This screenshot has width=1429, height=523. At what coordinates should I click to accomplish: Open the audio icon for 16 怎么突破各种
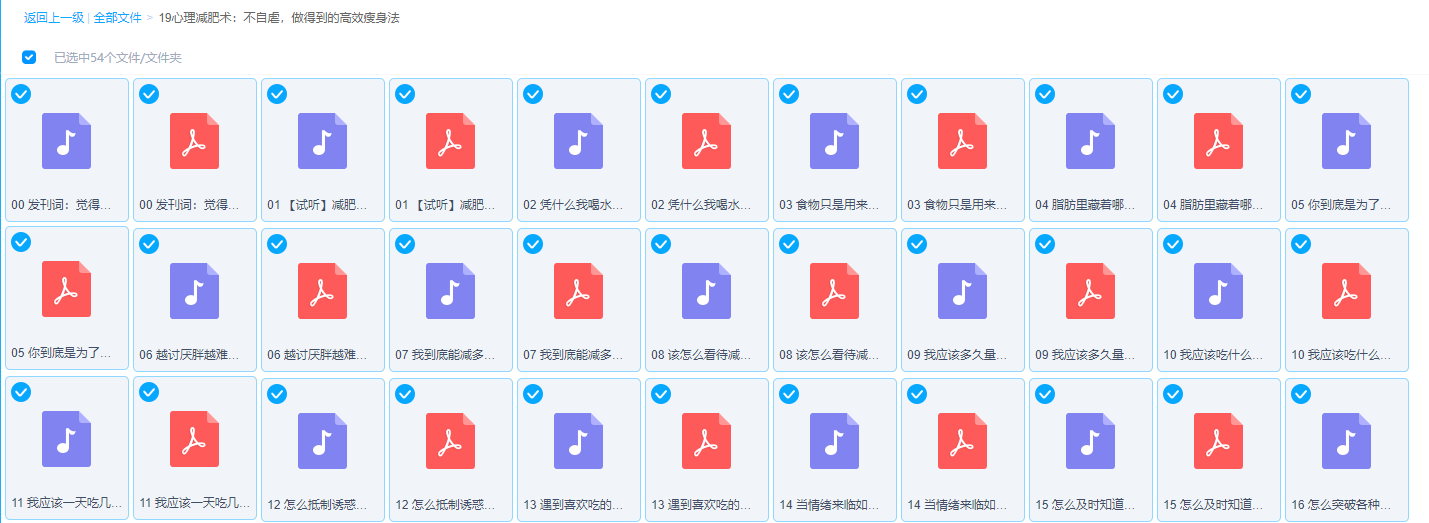(x=1346, y=441)
